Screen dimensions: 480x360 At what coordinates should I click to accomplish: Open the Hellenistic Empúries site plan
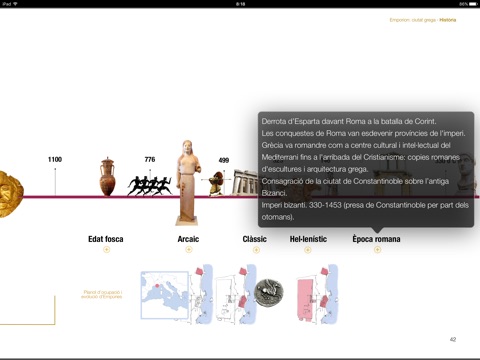pos(317,295)
